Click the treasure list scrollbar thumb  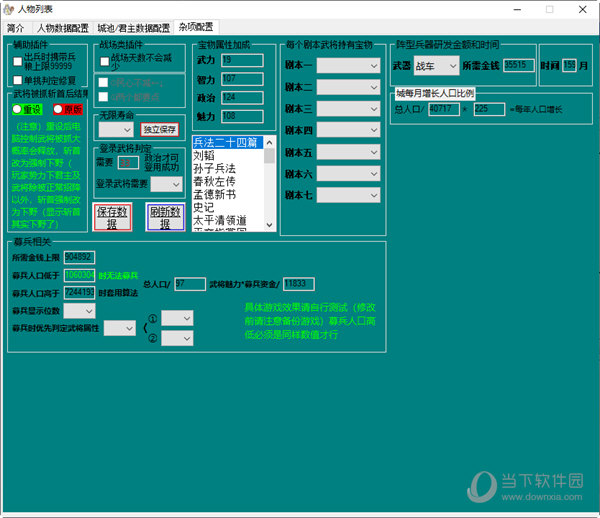[x=269, y=156]
